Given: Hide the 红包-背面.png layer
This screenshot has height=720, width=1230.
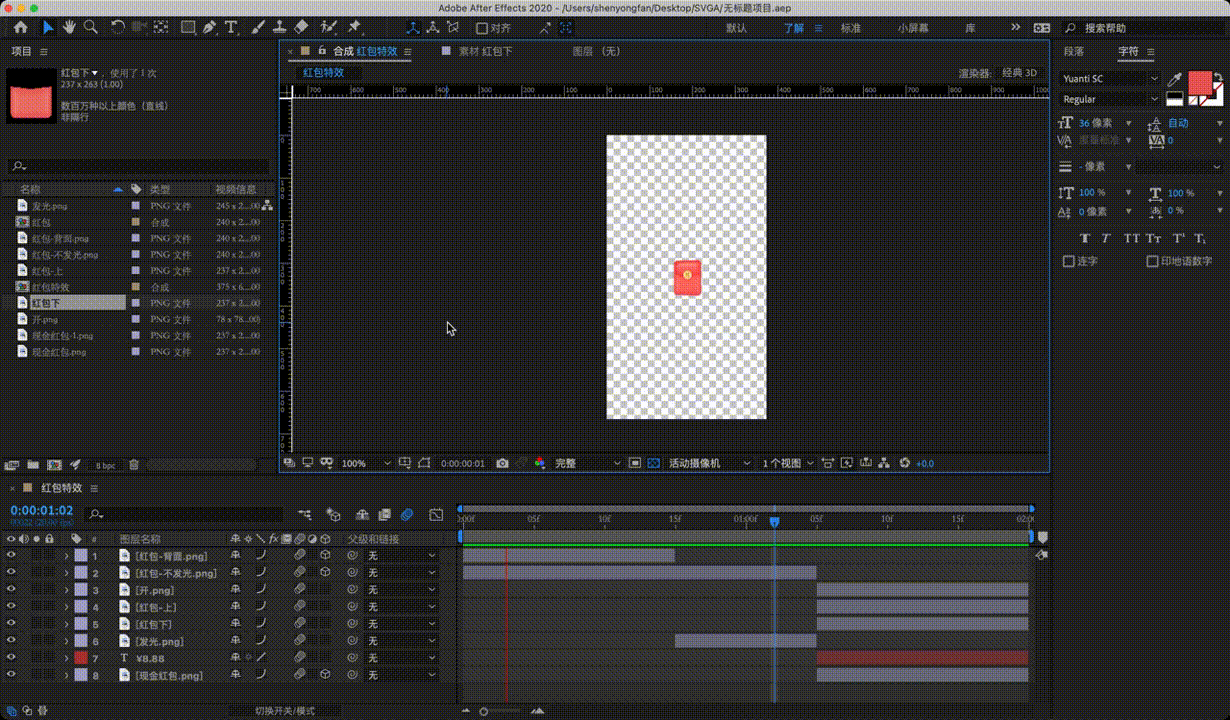Looking at the screenshot, I should (11, 556).
